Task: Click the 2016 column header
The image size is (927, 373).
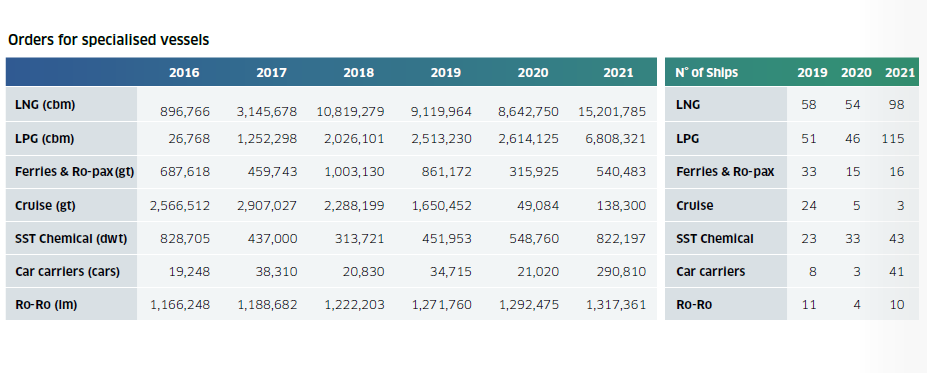Action: 184,73
